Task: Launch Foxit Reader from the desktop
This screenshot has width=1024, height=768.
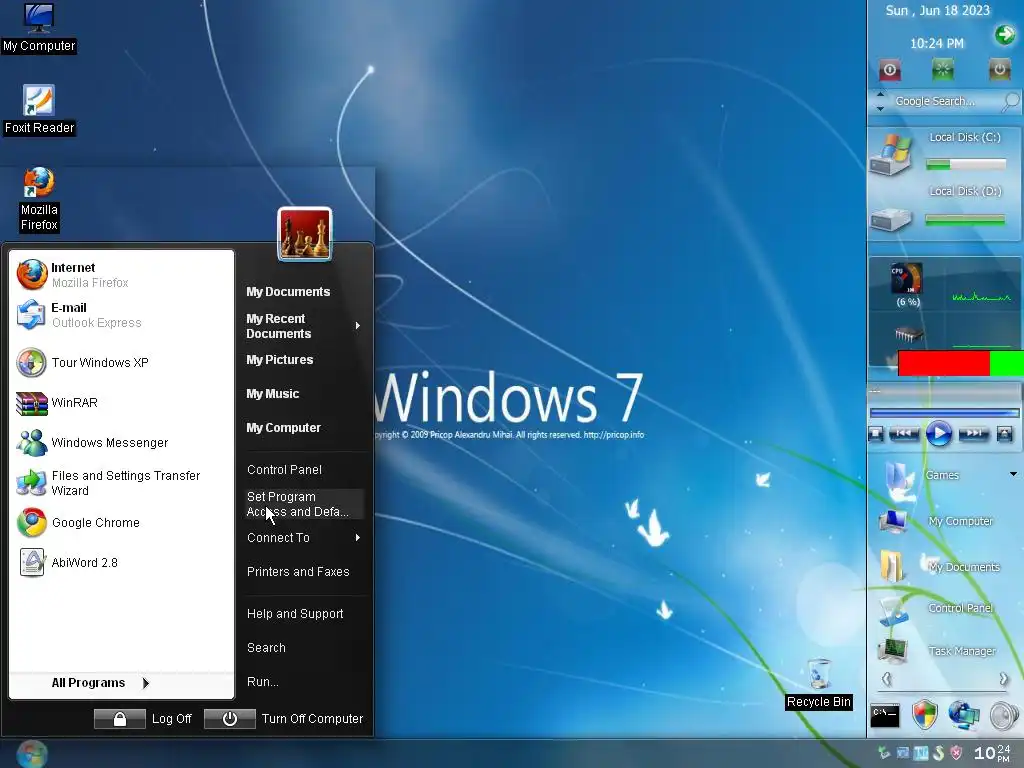Action: (39, 109)
